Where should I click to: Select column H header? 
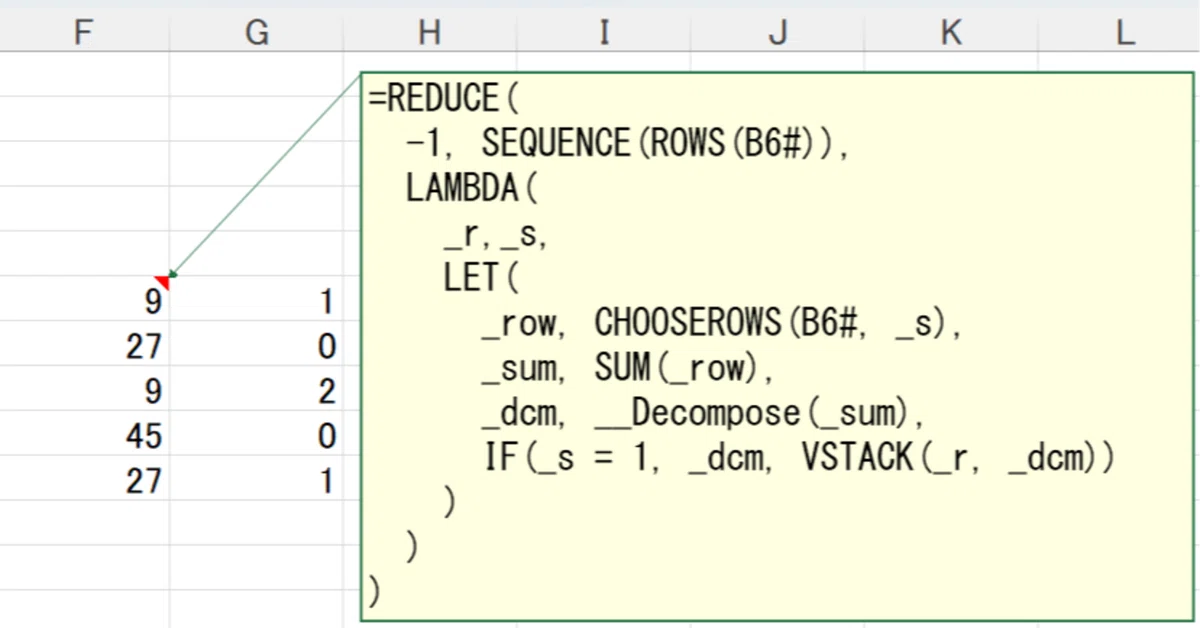pos(430,32)
